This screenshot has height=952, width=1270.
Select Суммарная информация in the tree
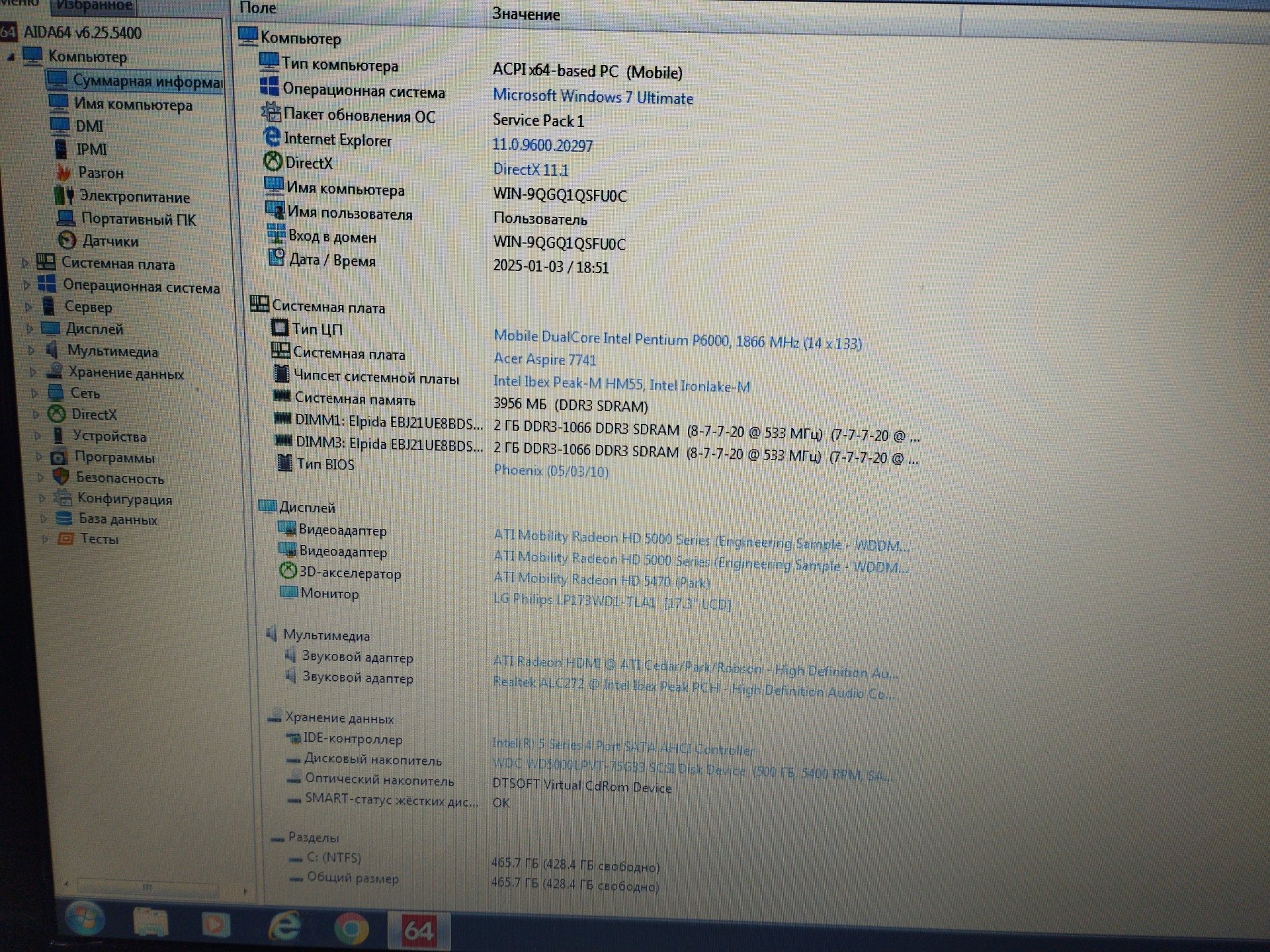click(134, 81)
